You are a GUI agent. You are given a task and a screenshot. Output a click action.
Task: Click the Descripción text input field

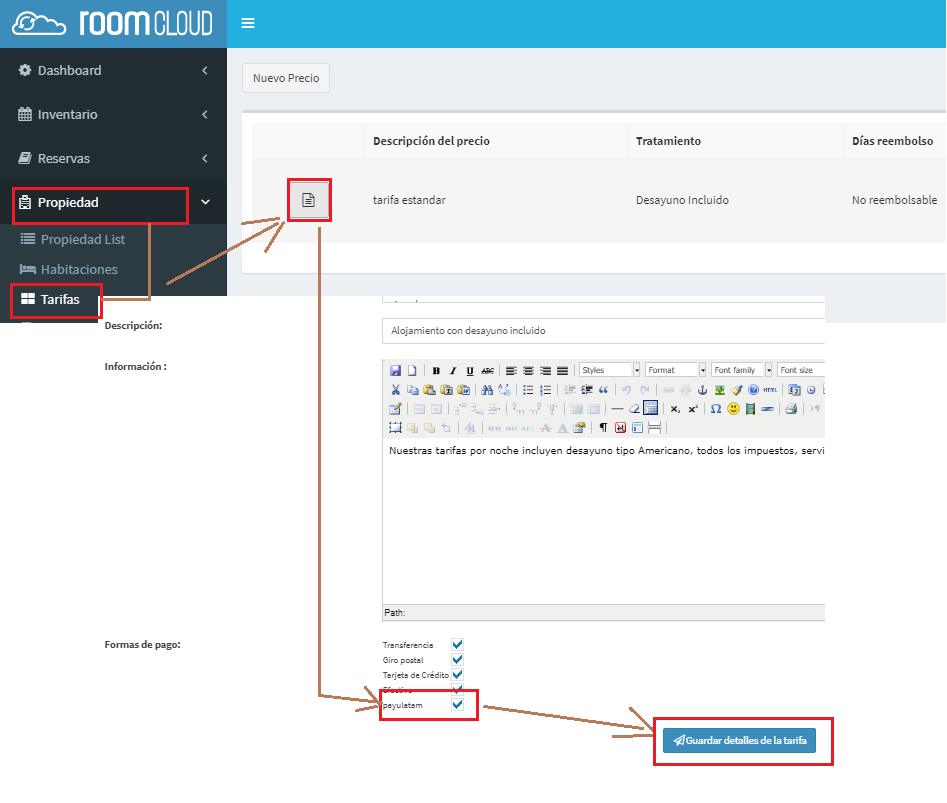(600, 331)
